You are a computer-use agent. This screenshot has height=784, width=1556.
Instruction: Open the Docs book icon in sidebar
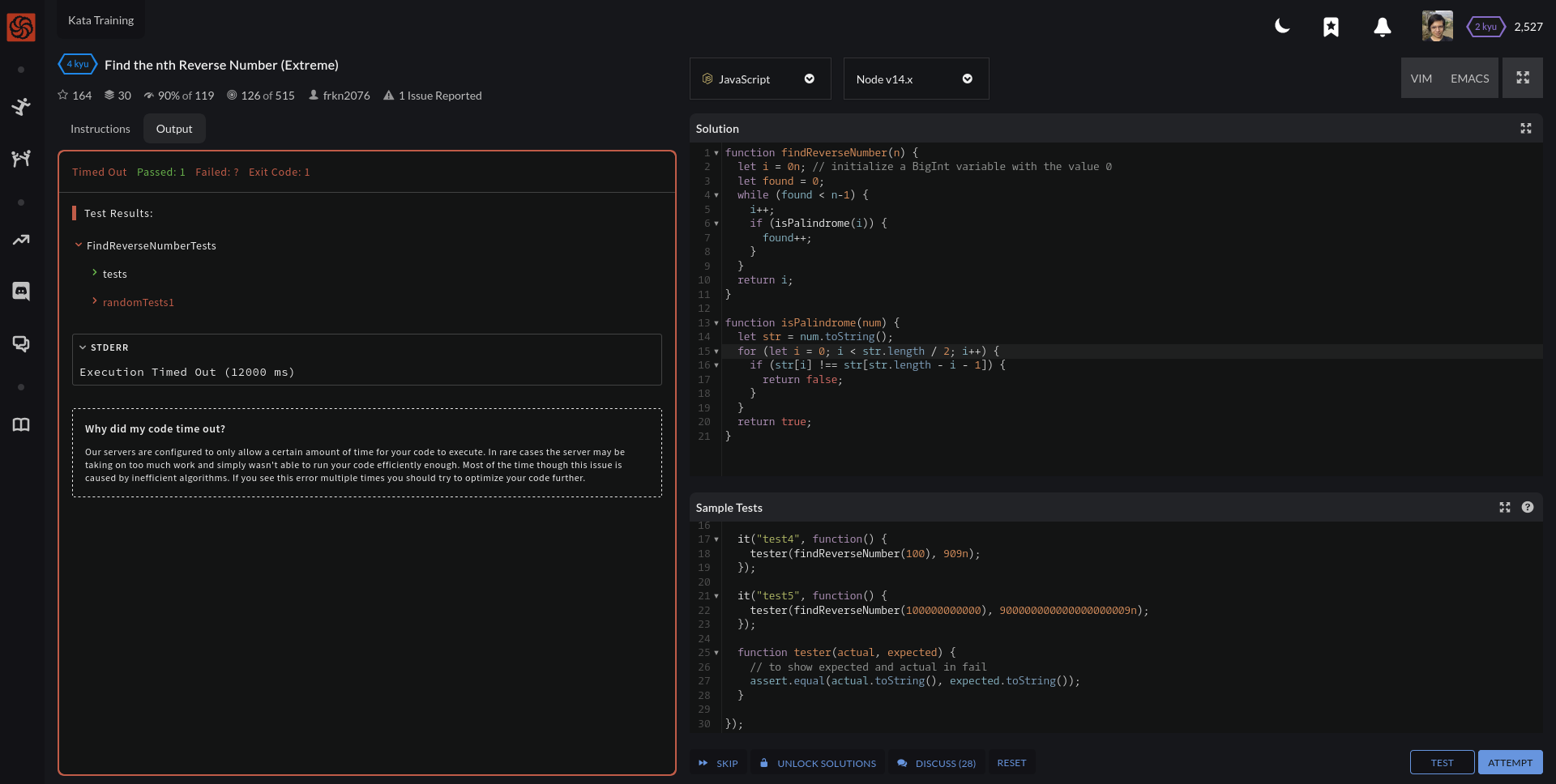(21, 424)
